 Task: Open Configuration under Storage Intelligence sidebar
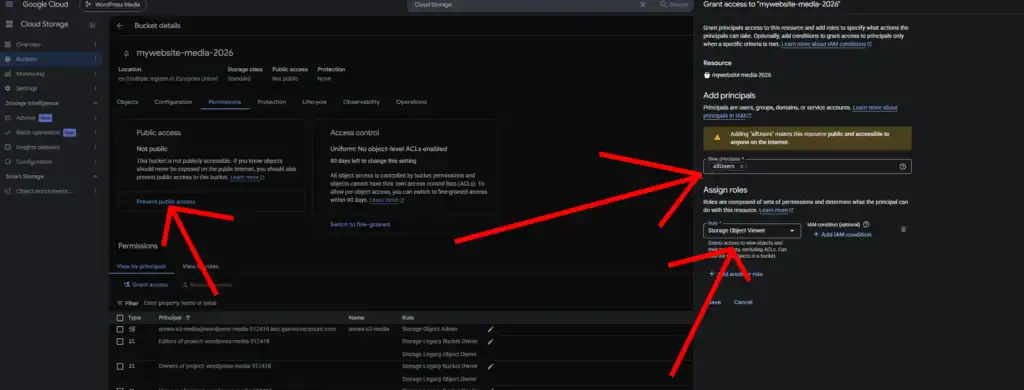point(34,162)
